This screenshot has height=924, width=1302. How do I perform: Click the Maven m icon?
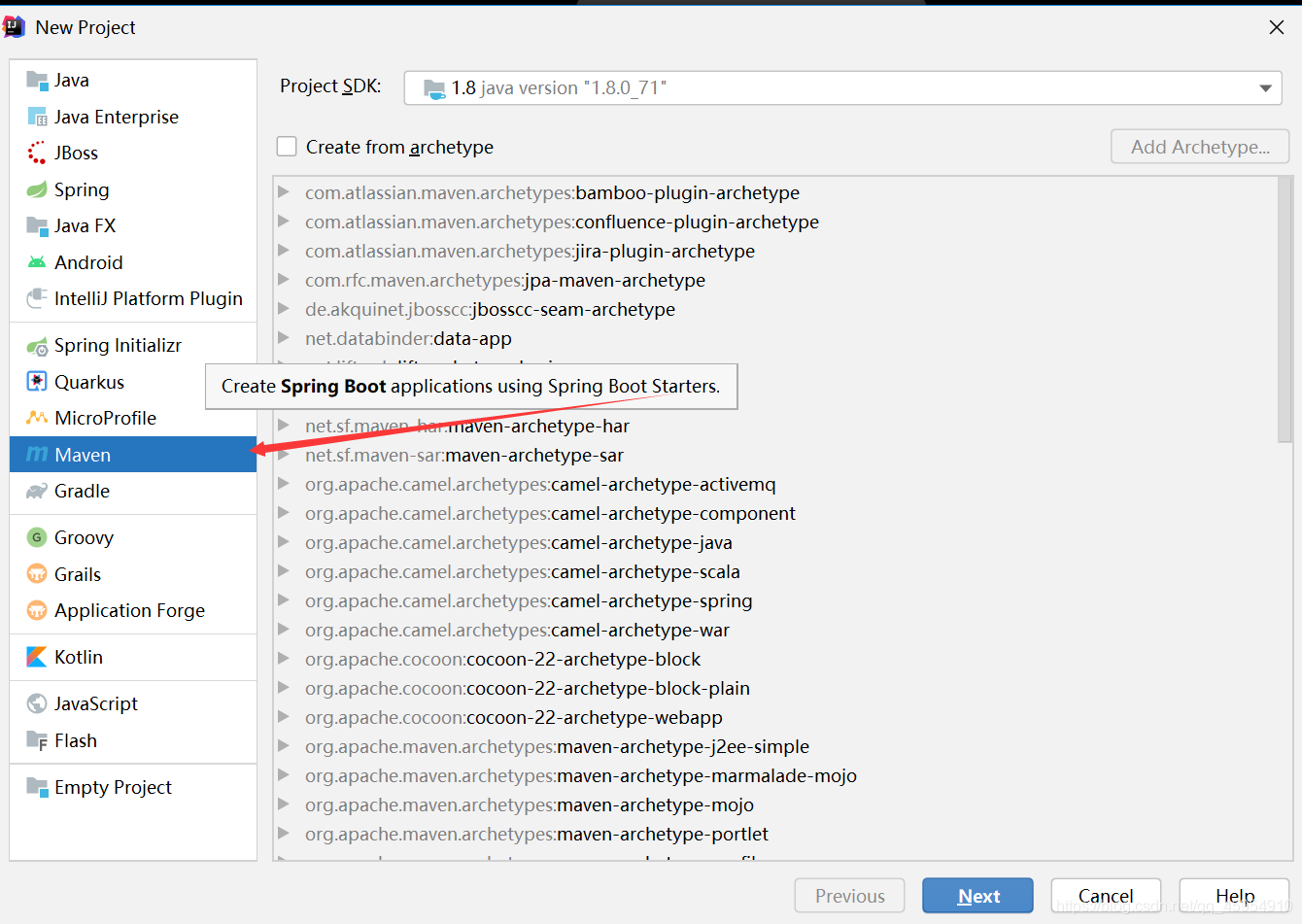click(37, 455)
